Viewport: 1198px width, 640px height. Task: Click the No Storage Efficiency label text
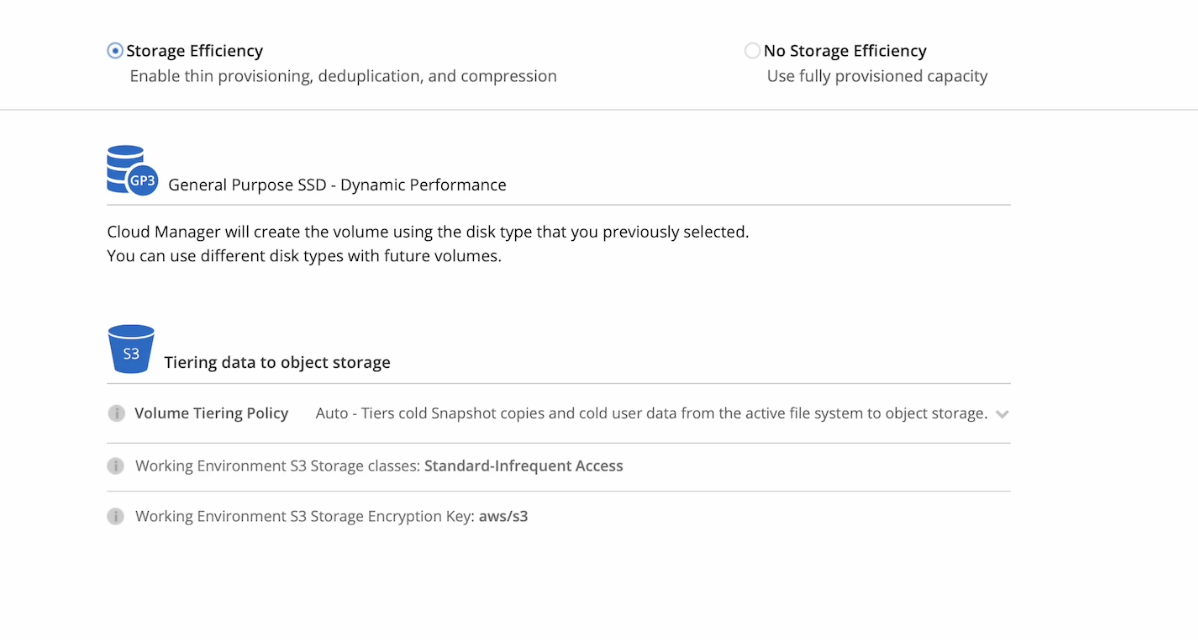pyautogui.click(x=845, y=51)
